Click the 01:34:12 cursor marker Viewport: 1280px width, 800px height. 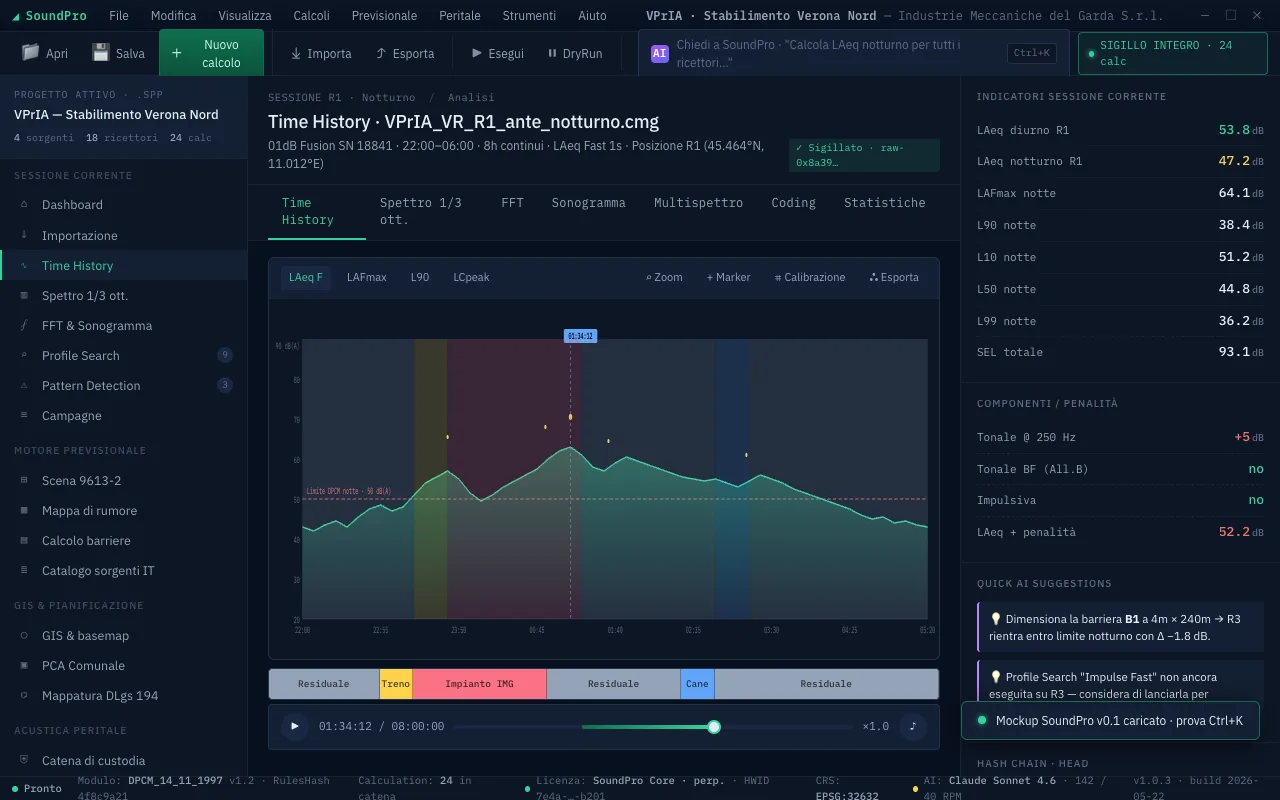(581, 336)
